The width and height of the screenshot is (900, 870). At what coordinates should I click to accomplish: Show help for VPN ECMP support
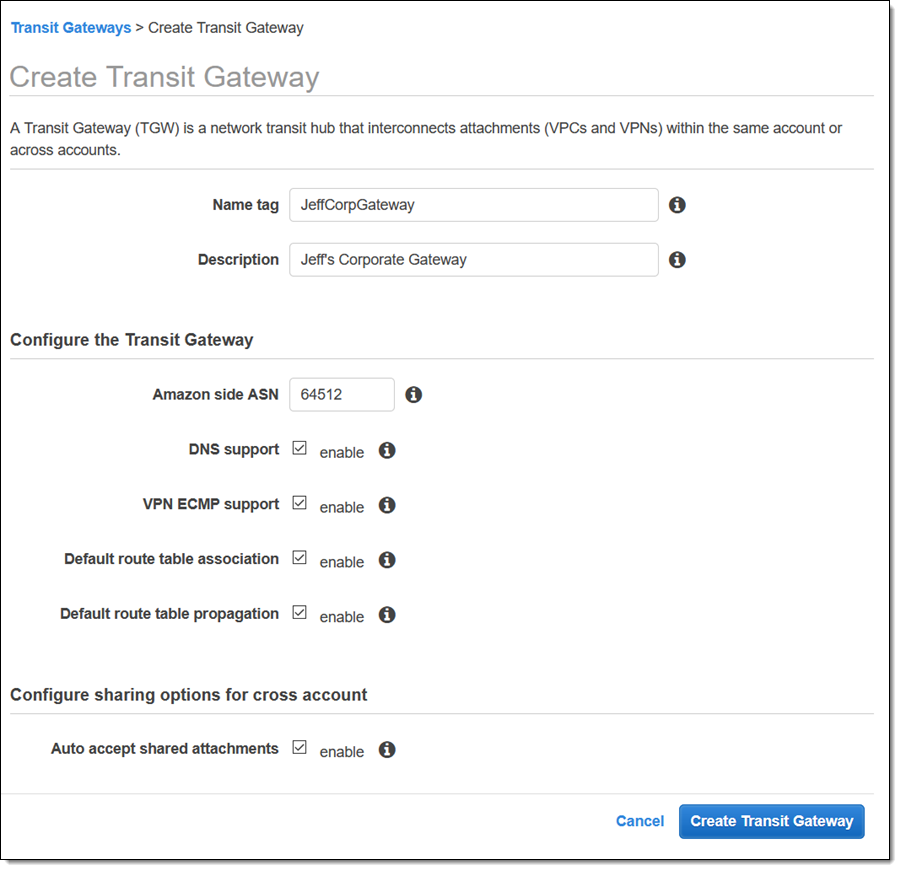point(387,505)
